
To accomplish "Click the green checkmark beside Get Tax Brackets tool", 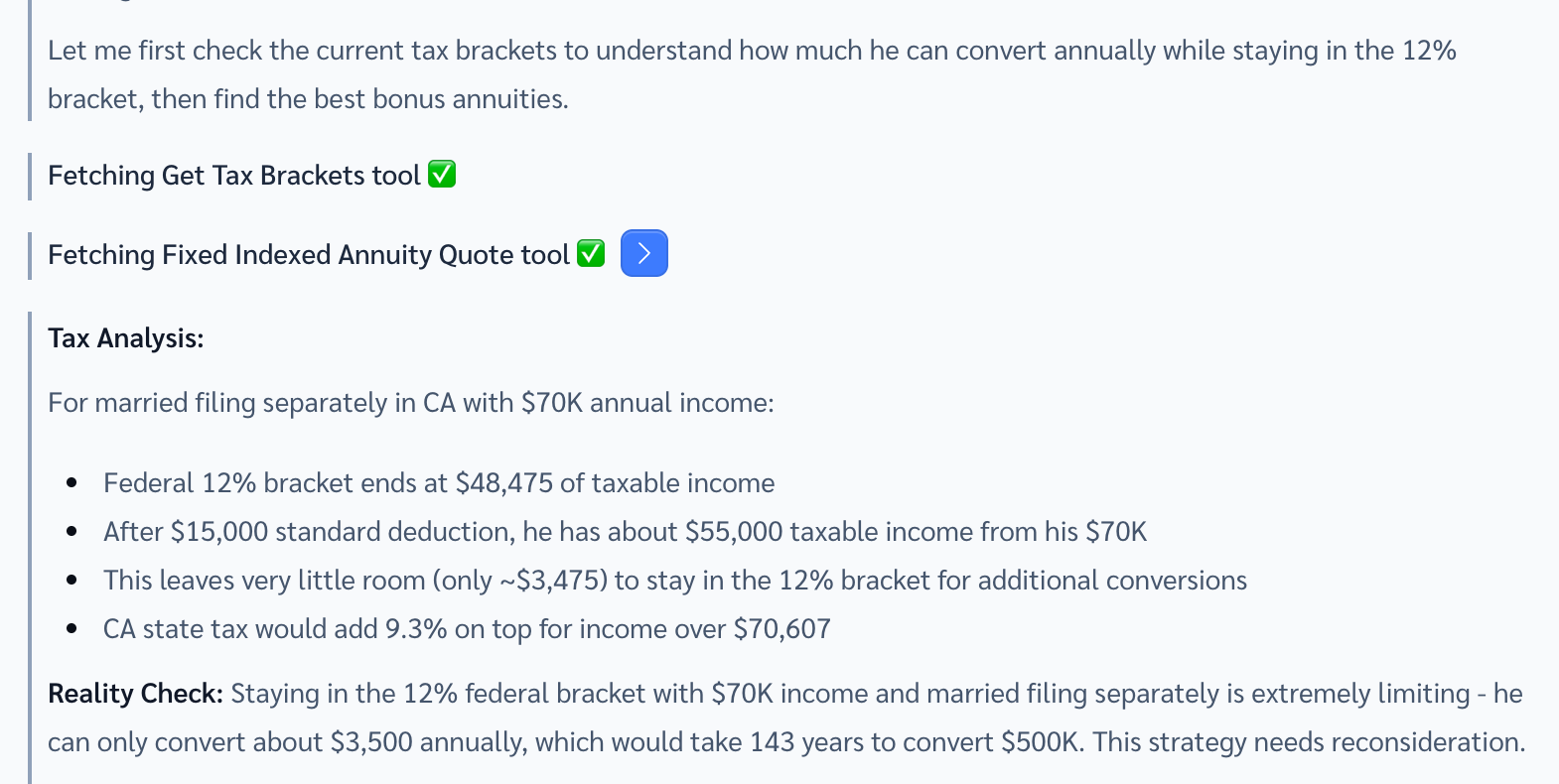I will pyautogui.click(x=442, y=174).
